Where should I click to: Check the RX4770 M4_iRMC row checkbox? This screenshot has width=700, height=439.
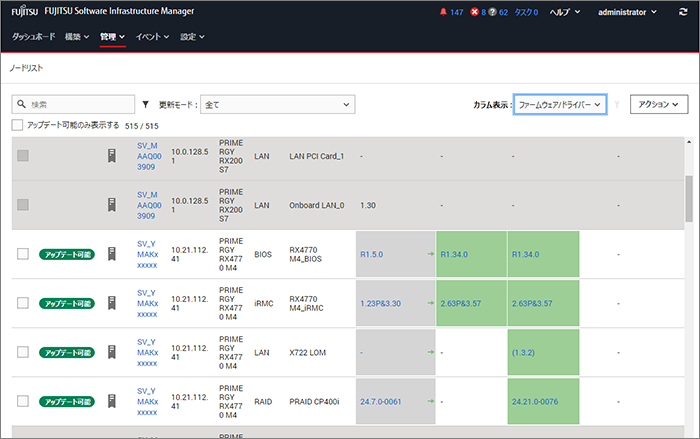[x=23, y=303]
